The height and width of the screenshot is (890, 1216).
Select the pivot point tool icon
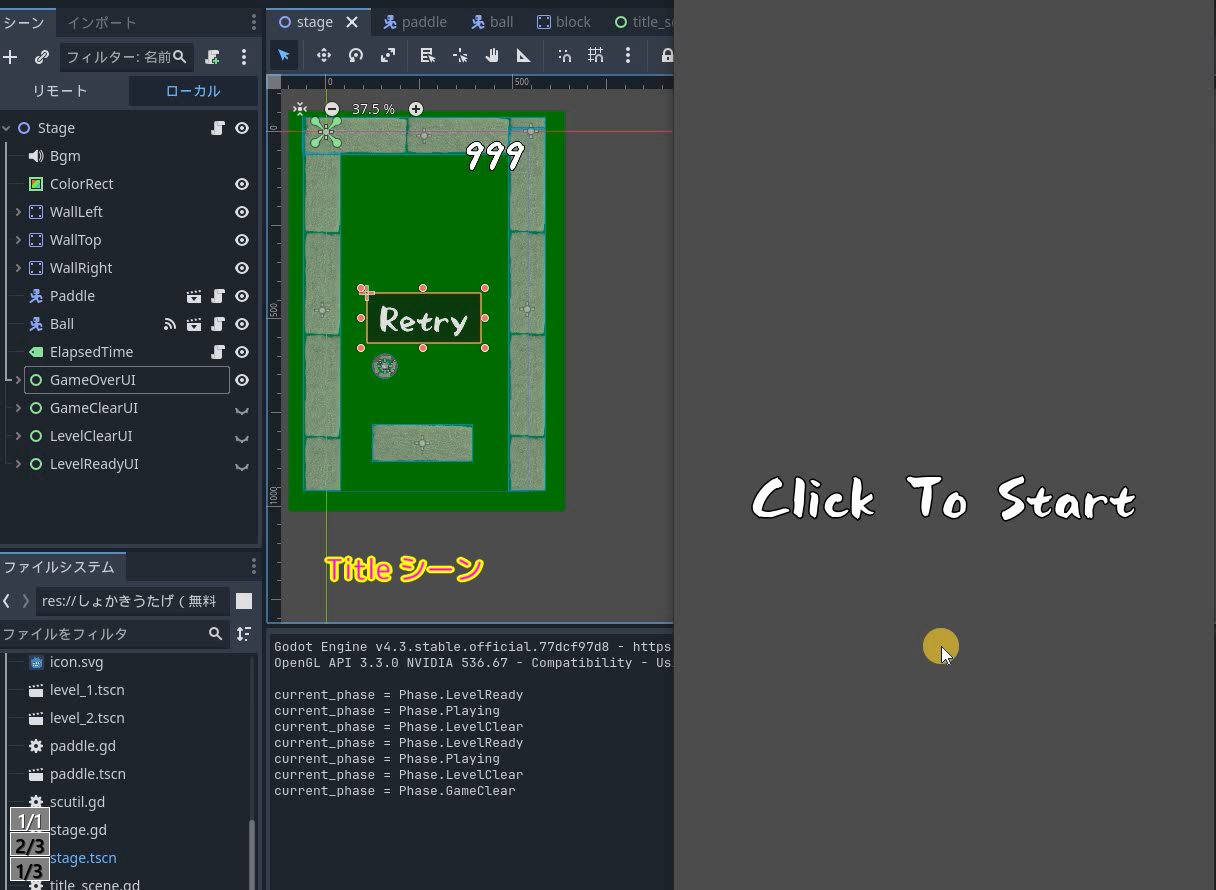(460, 55)
